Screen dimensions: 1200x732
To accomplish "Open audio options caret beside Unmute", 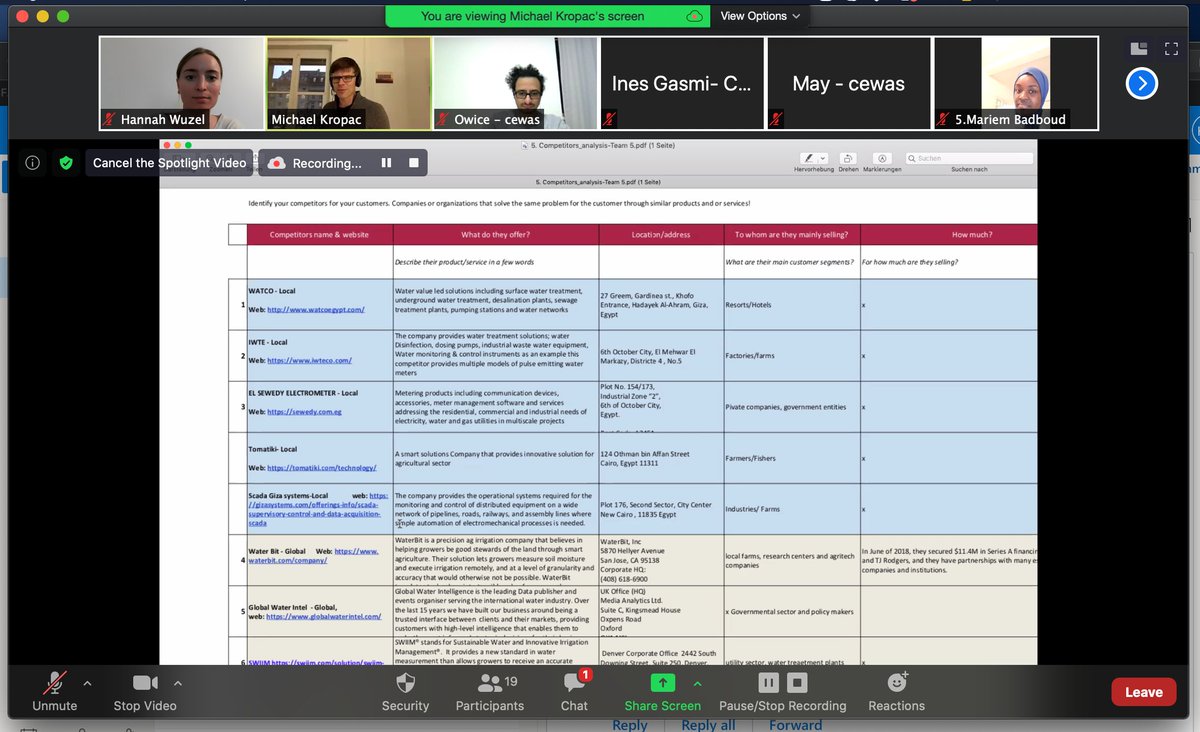I will point(87,684).
